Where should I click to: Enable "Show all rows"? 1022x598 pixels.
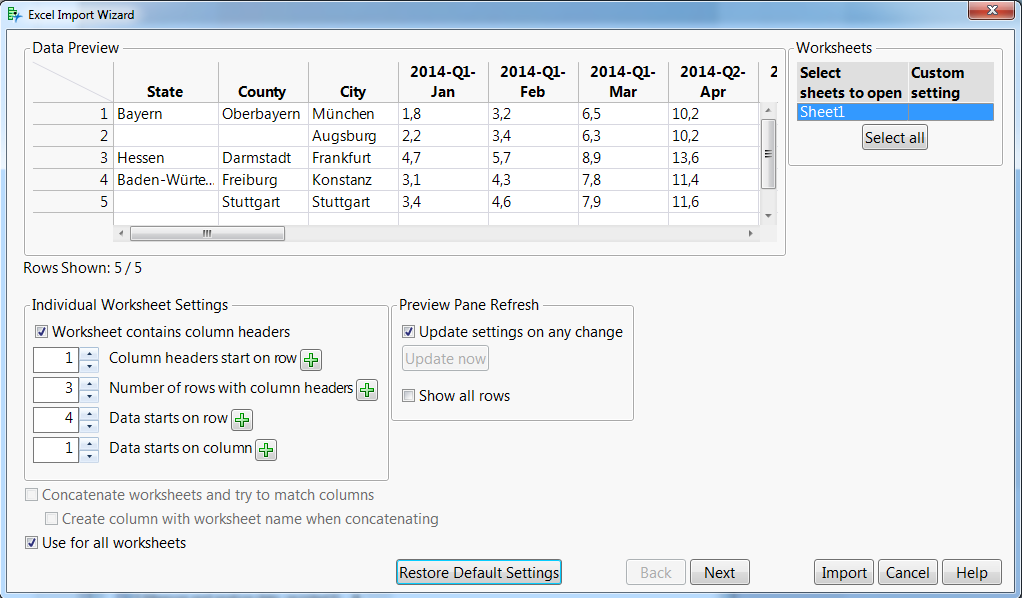pos(408,395)
